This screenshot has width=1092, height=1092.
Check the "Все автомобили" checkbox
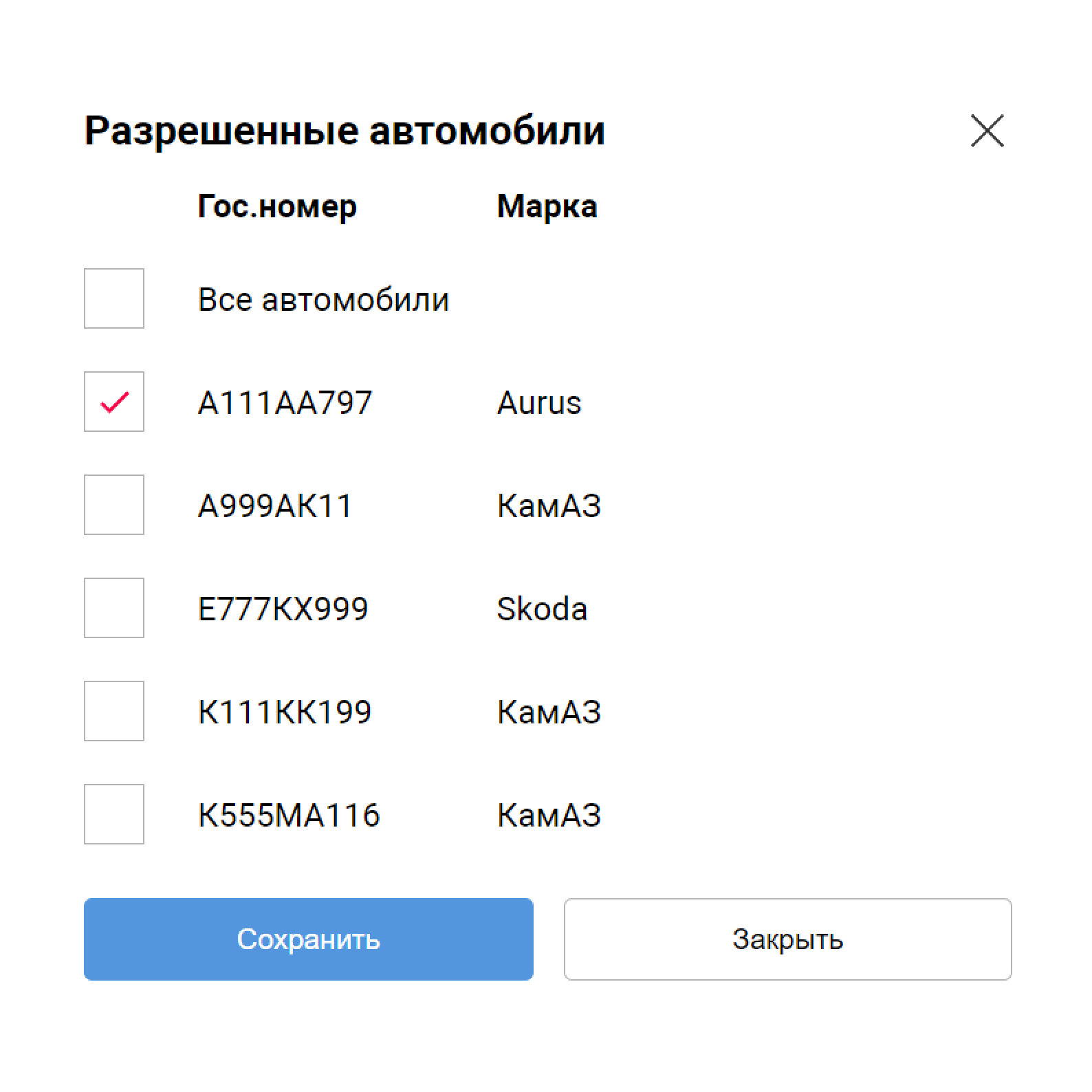click(x=114, y=298)
